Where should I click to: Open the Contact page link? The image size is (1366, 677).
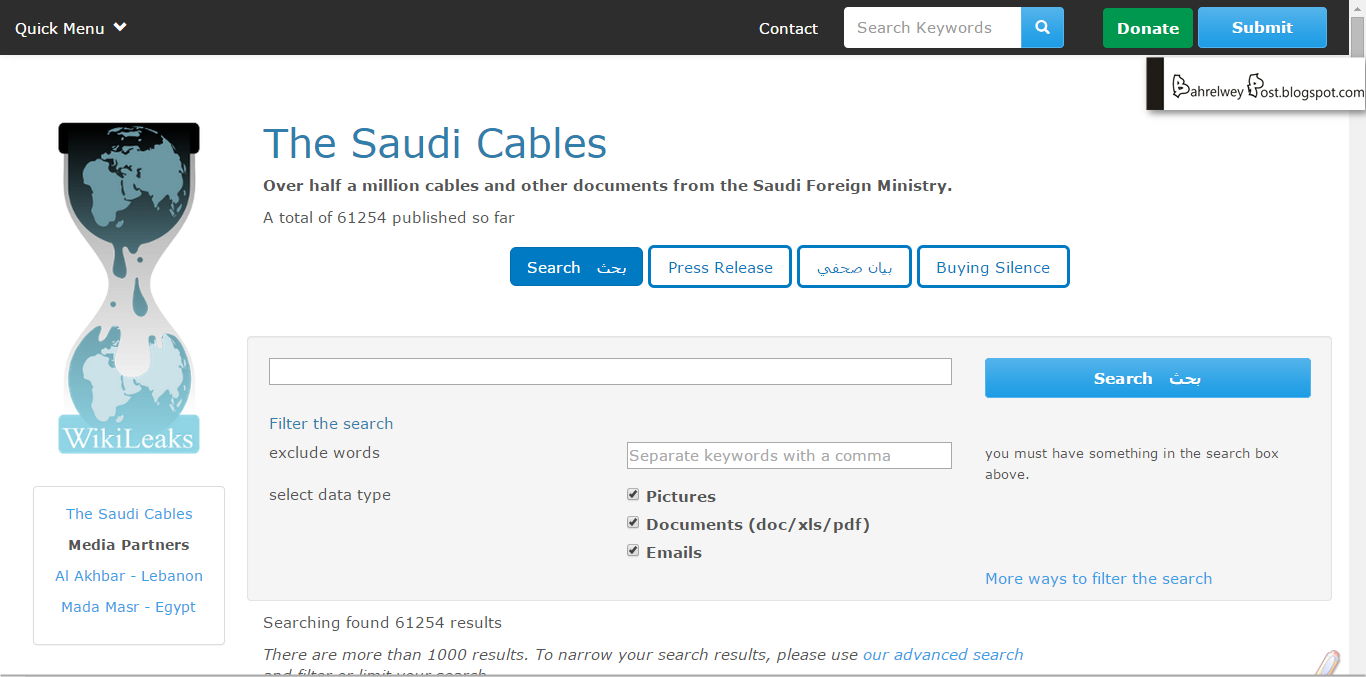(x=788, y=28)
